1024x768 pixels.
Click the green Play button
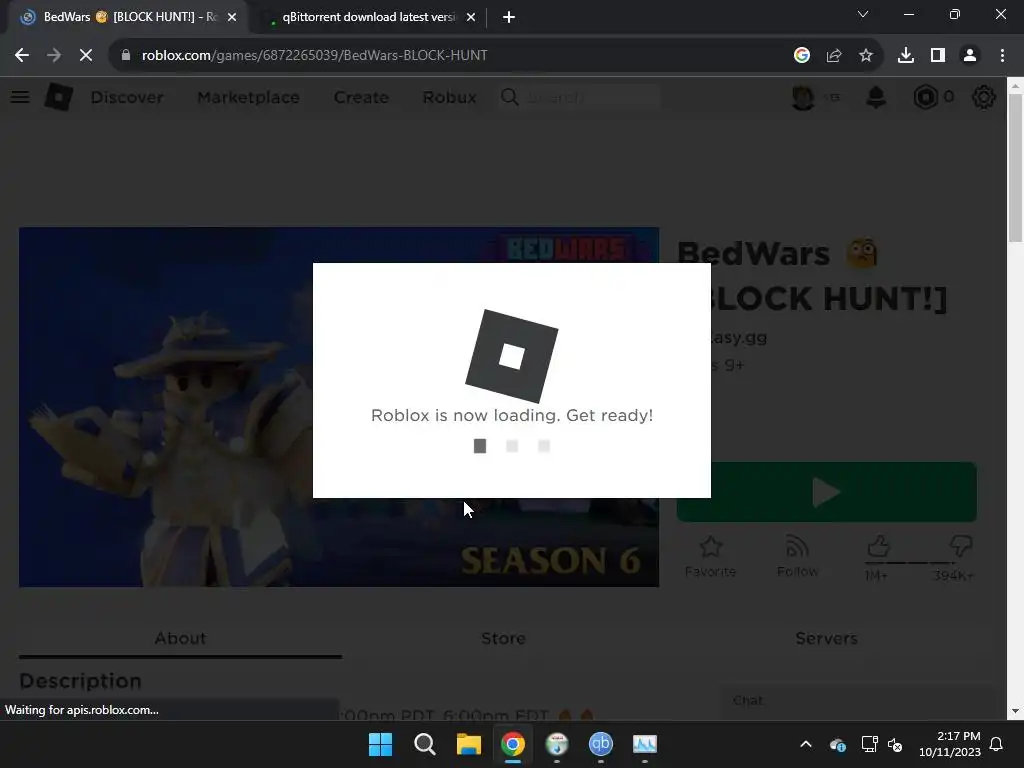827,492
